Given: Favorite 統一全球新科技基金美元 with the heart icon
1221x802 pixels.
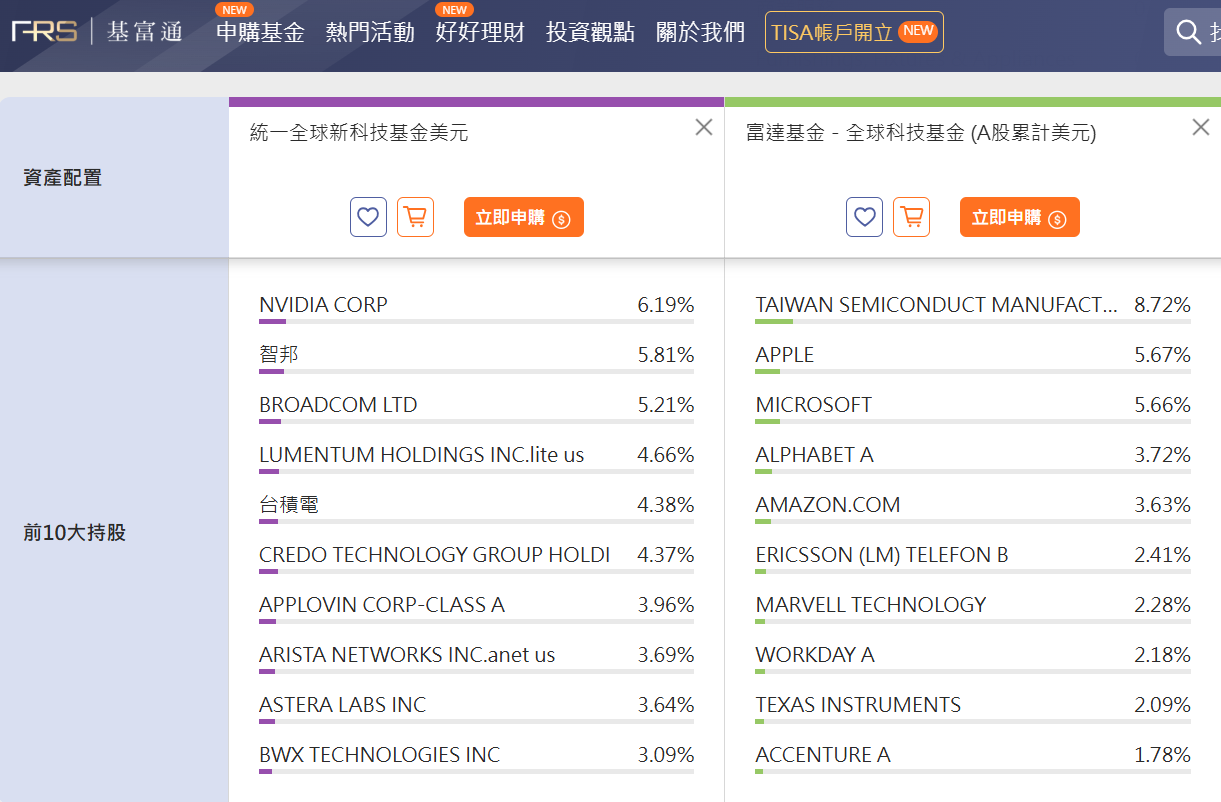Looking at the screenshot, I should (x=368, y=216).
